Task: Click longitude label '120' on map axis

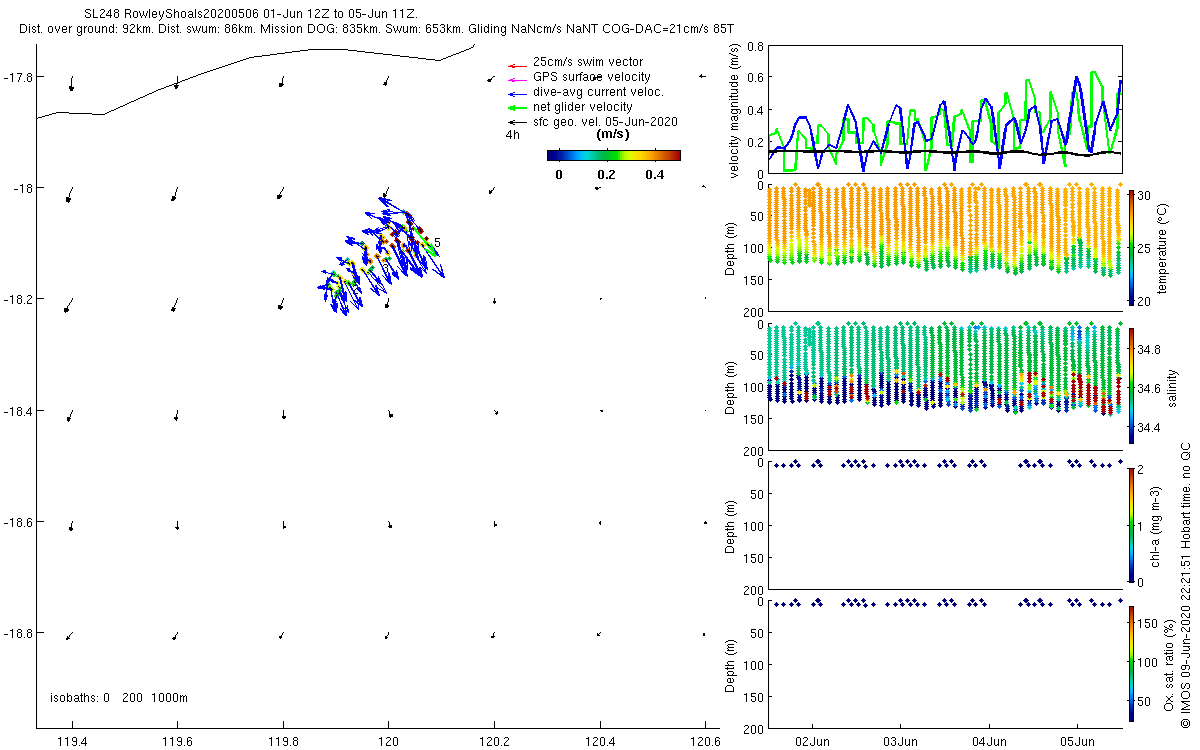Action: pyautogui.click(x=389, y=741)
